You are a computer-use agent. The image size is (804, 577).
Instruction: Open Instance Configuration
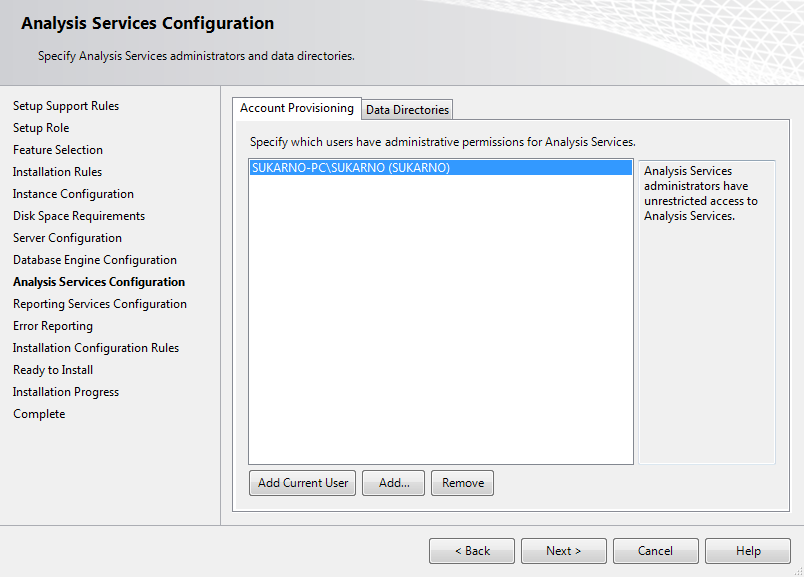click(x=72, y=193)
